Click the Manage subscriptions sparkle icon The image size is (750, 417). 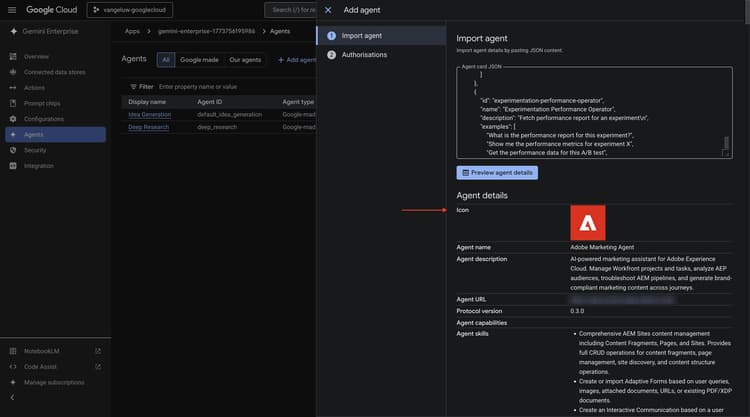13,383
